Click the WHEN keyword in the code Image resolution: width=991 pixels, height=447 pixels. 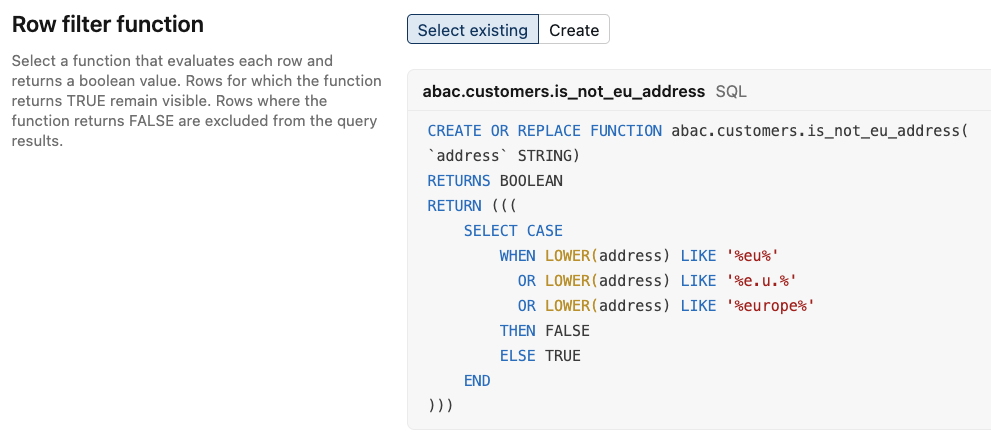pyautogui.click(x=518, y=255)
